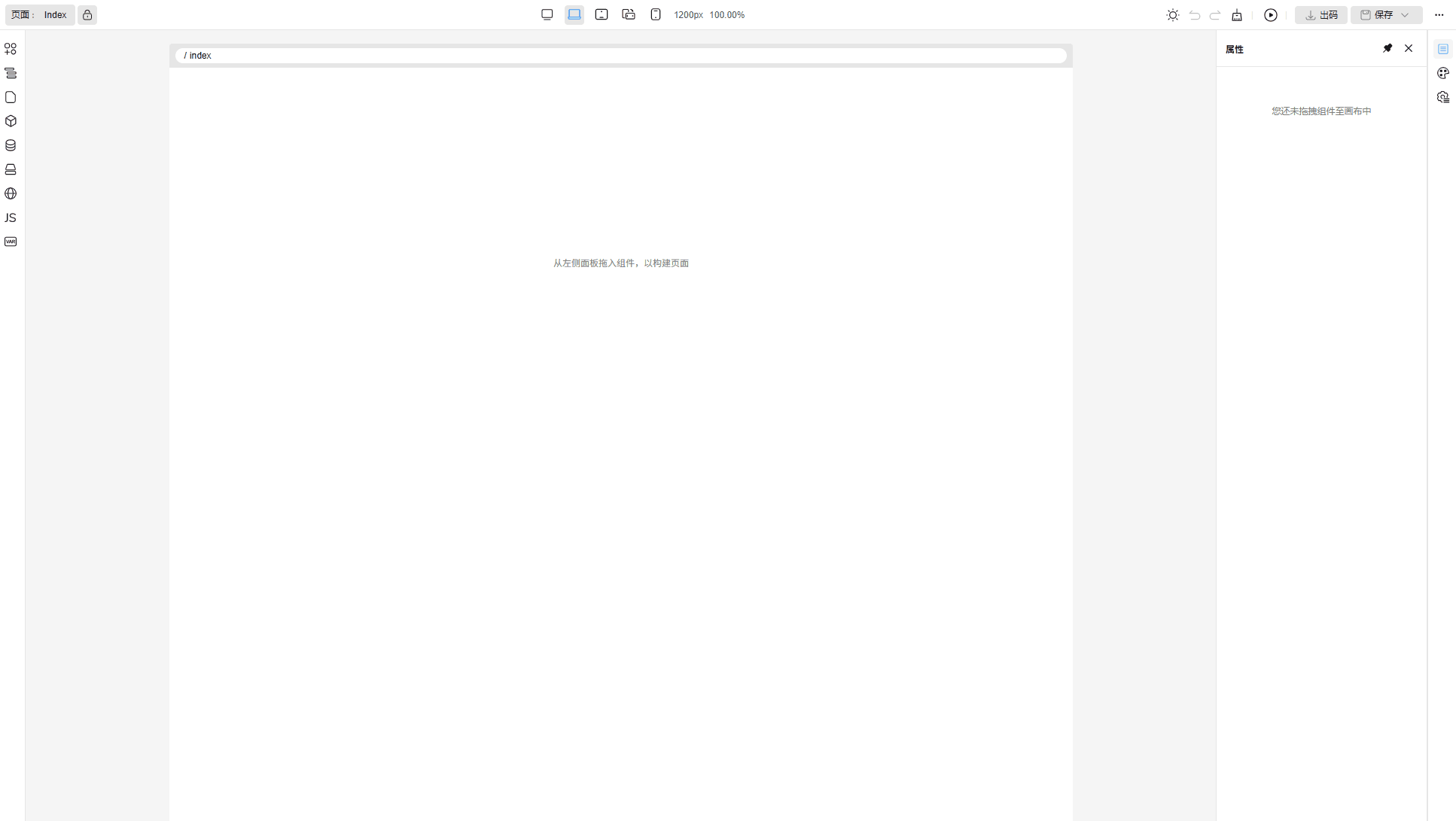This screenshot has height=821, width=1456.
Task: Toggle the light/dark theme sun icon
Action: (1172, 15)
